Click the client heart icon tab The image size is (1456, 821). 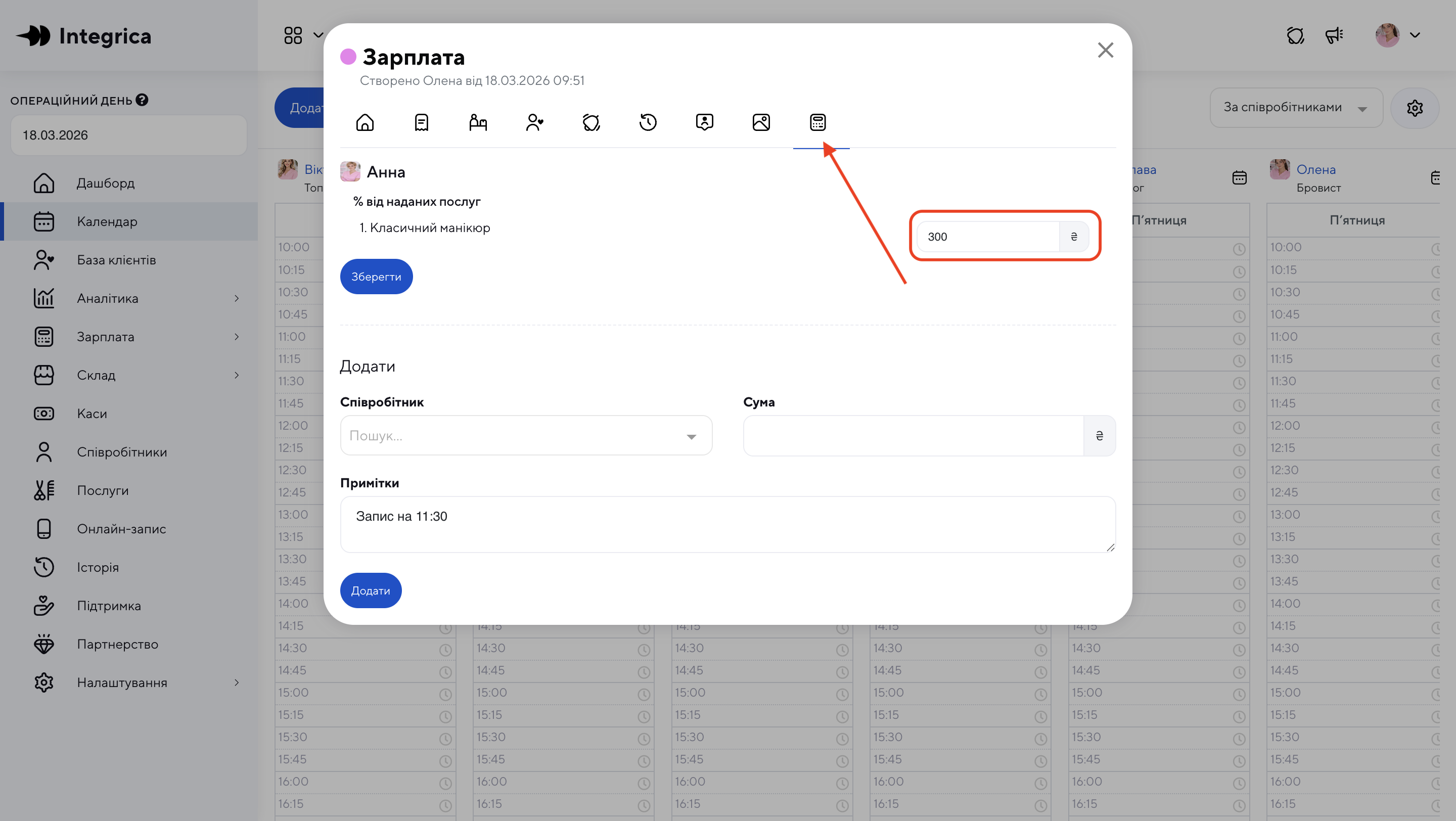(x=534, y=122)
